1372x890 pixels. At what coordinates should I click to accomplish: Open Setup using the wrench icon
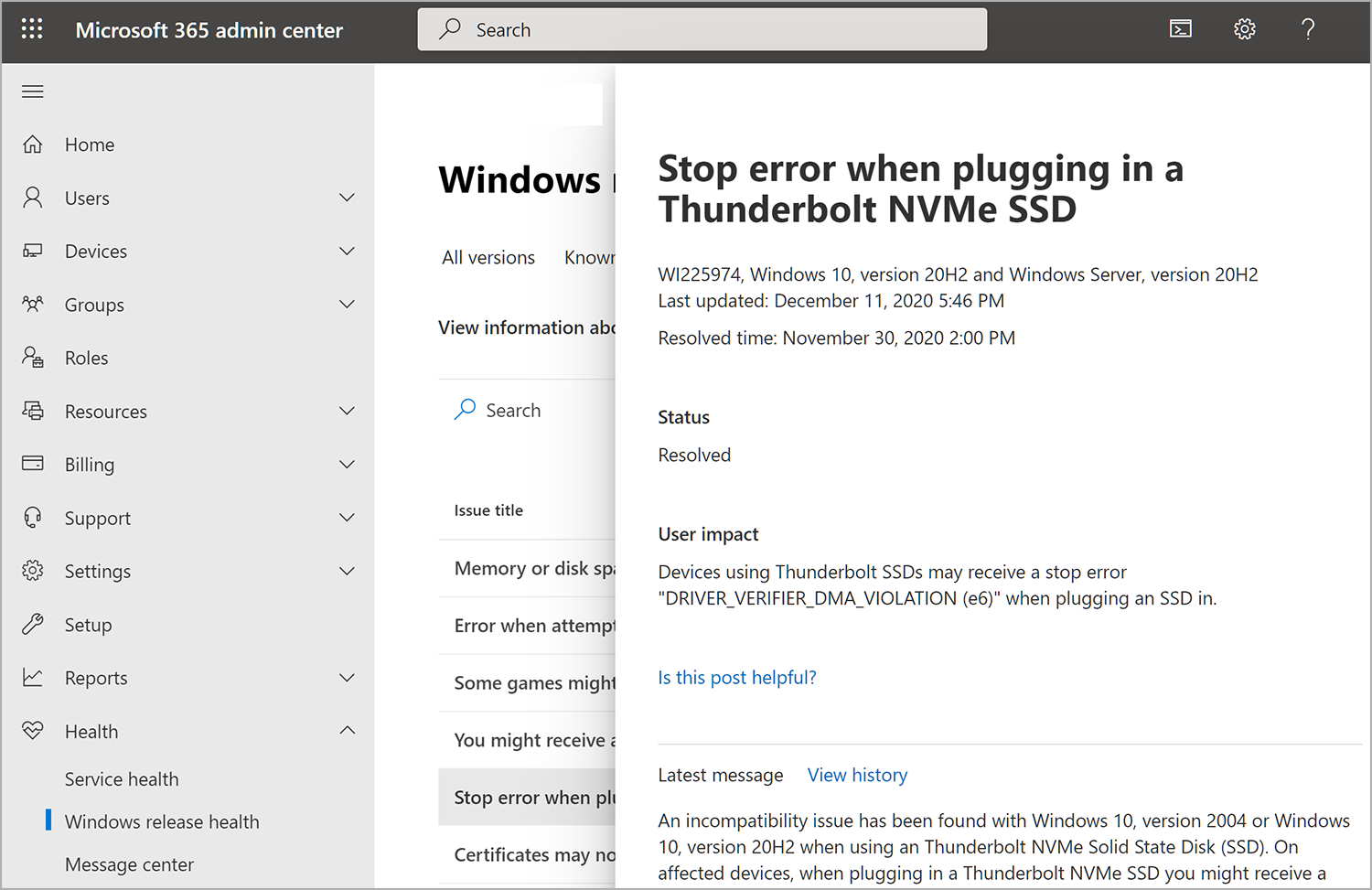33,624
